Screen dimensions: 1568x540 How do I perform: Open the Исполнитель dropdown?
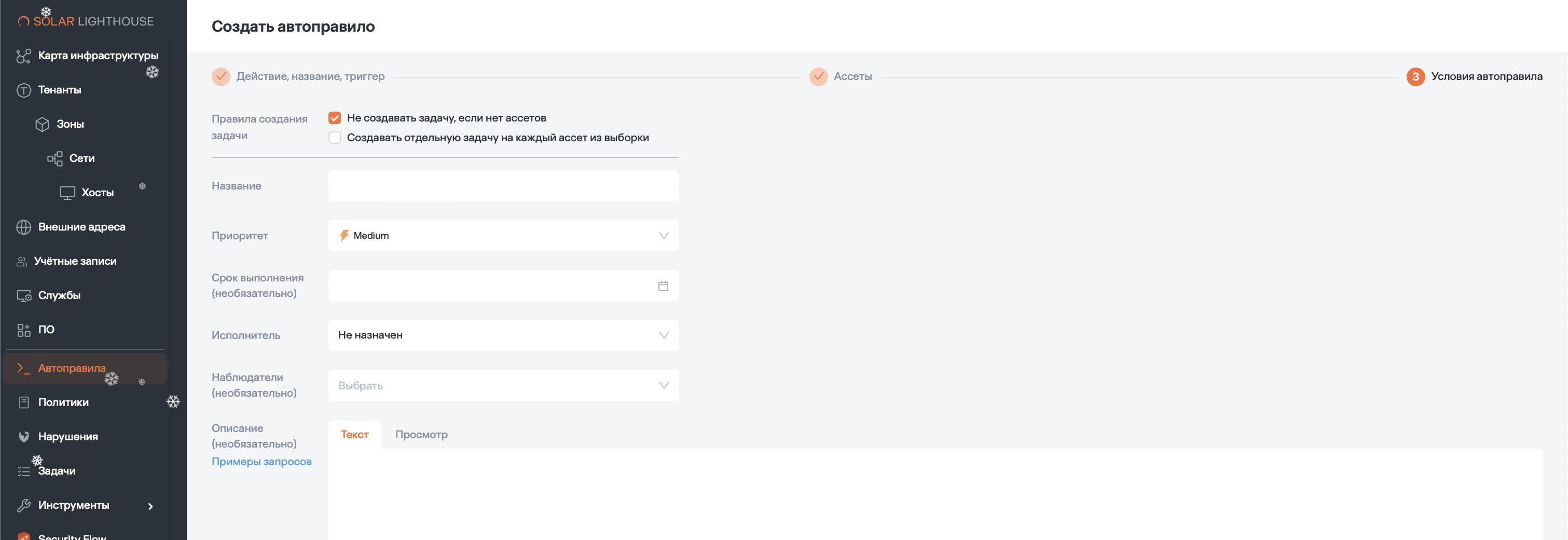pyautogui.click(x=503, y=335)
